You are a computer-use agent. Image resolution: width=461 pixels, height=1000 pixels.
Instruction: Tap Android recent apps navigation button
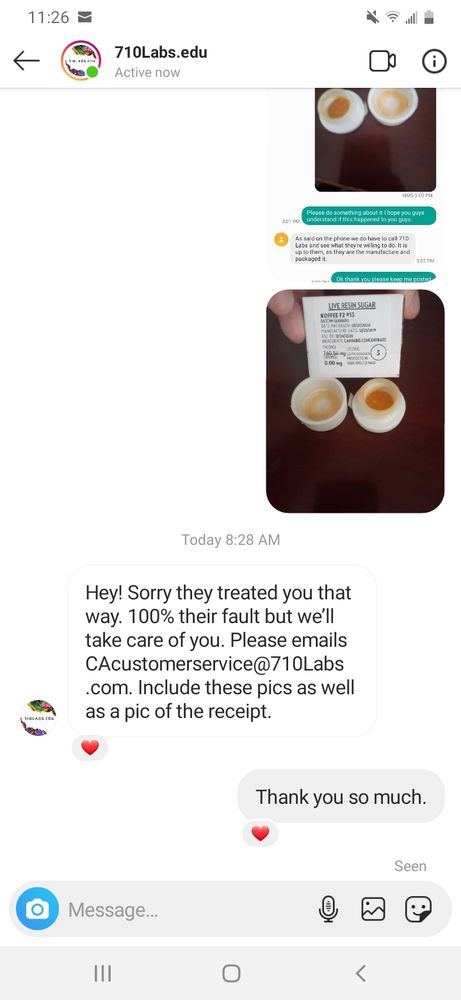[103, 973]
